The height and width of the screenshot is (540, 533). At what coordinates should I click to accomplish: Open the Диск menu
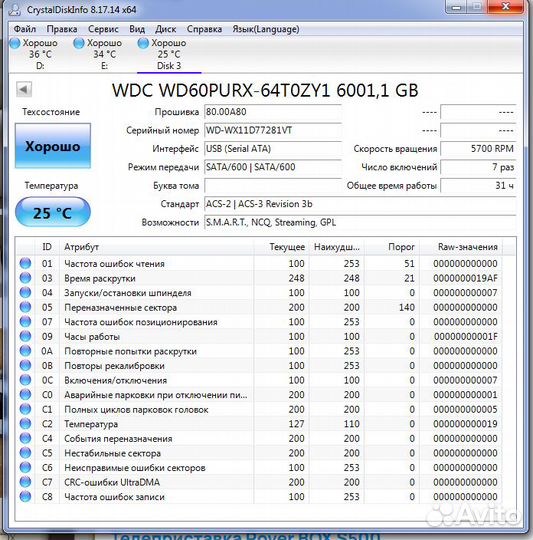[166, 29]
